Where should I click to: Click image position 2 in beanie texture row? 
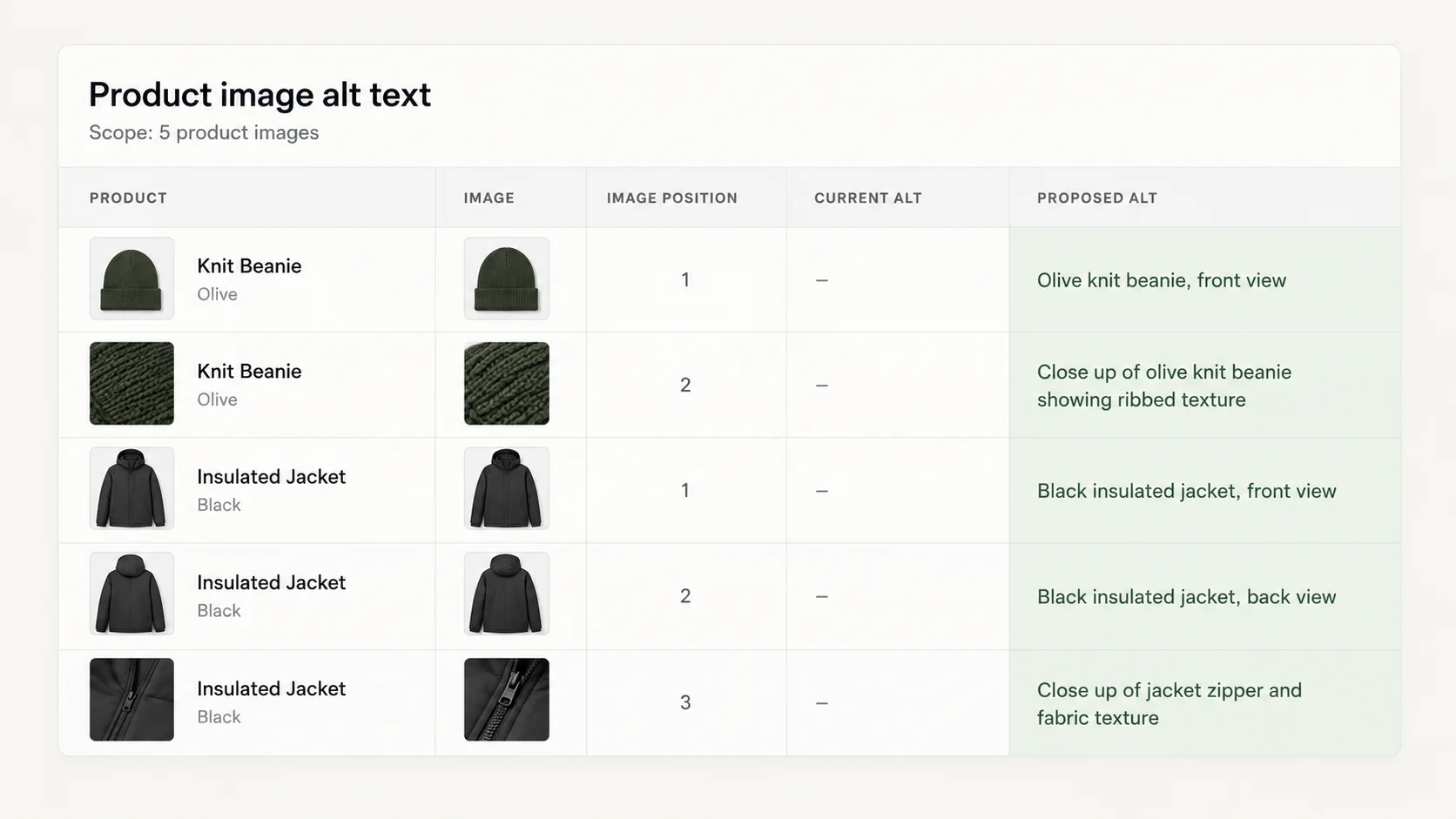tap(685, 386)
